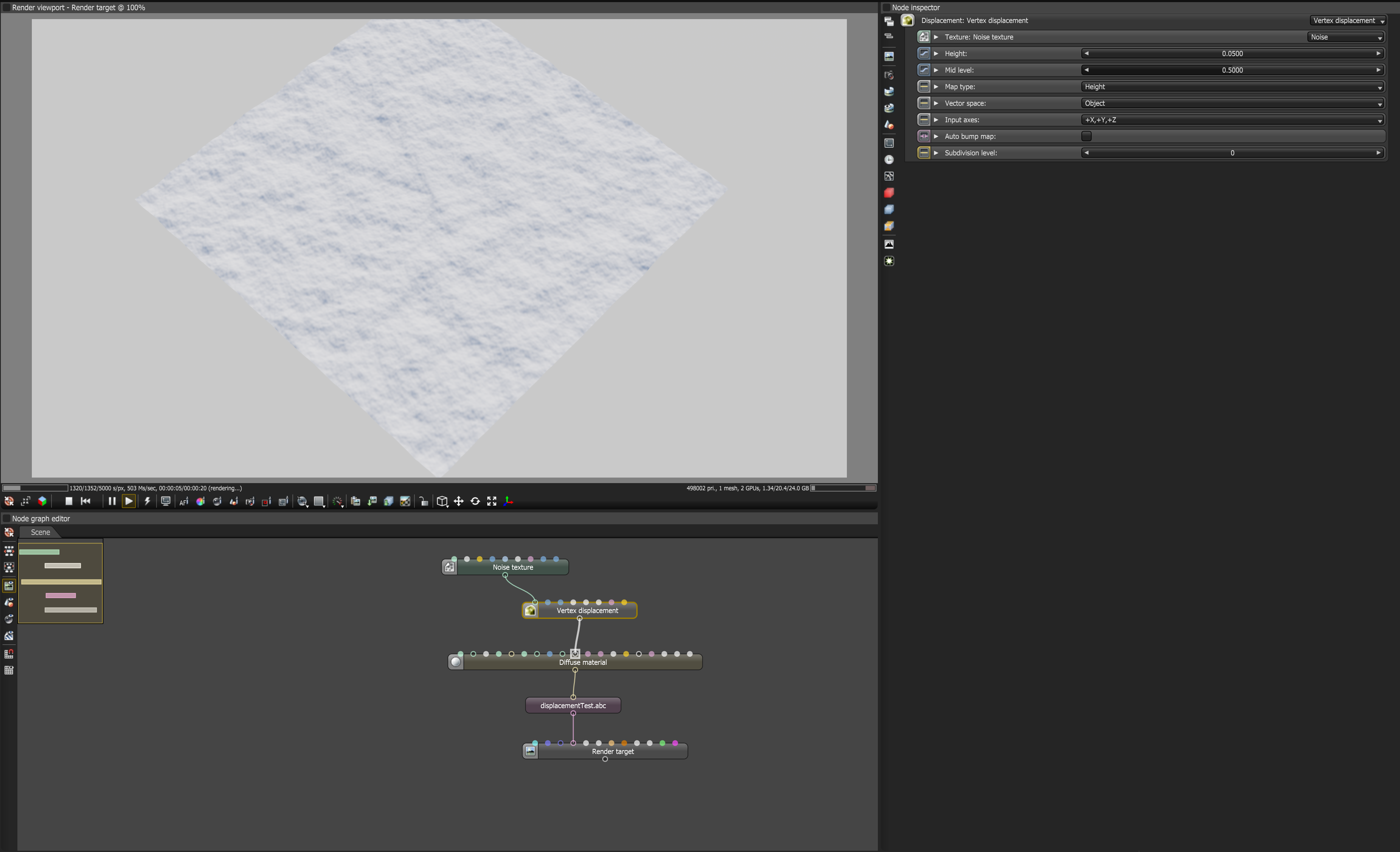Expand the Height parameter row
The image size is (1400, 852).
pyautogui.click(x=936, y=53)
